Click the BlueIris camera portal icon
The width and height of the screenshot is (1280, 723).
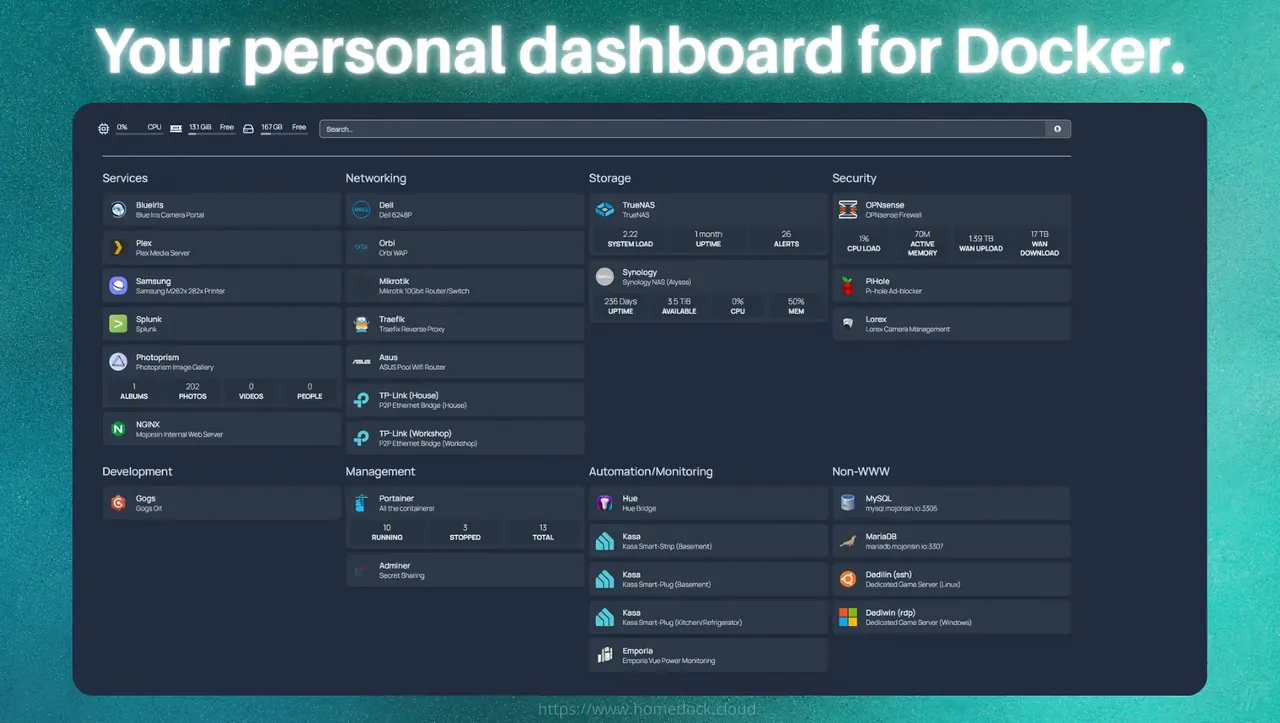(118, 209)
